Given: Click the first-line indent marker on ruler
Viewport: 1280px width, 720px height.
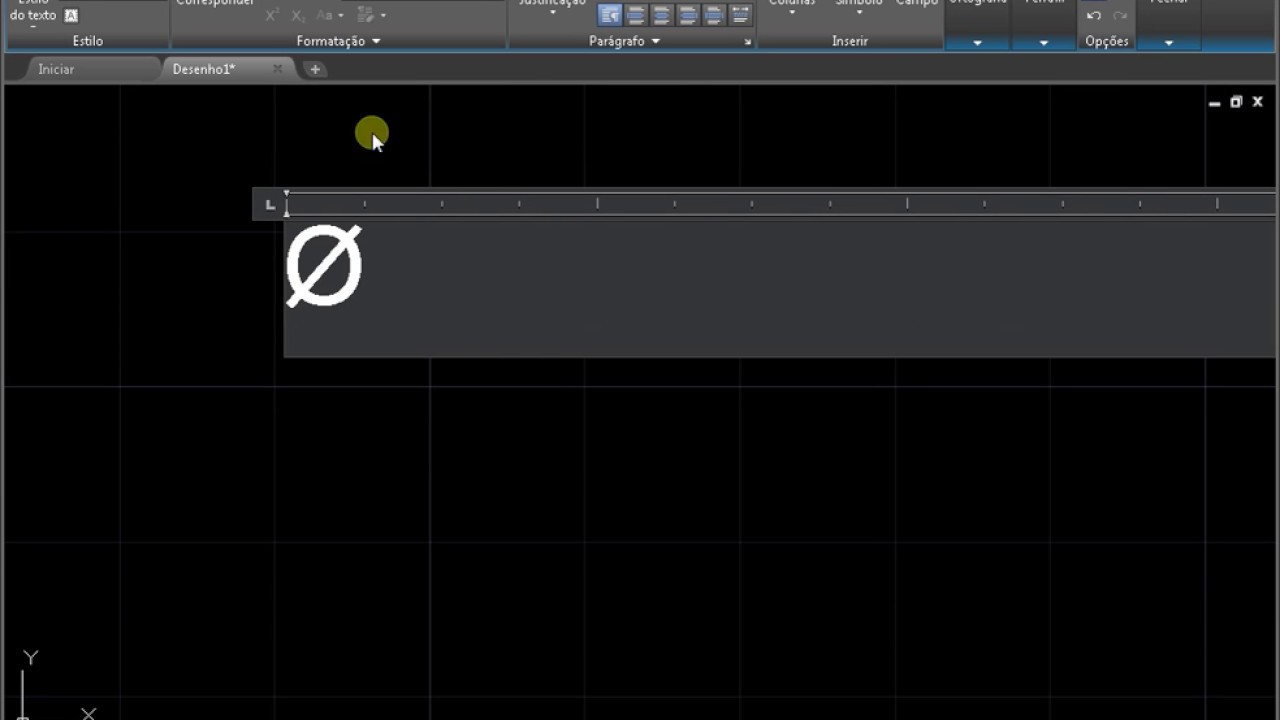Looking at the screenshot, I should click(x=286, y=193).
